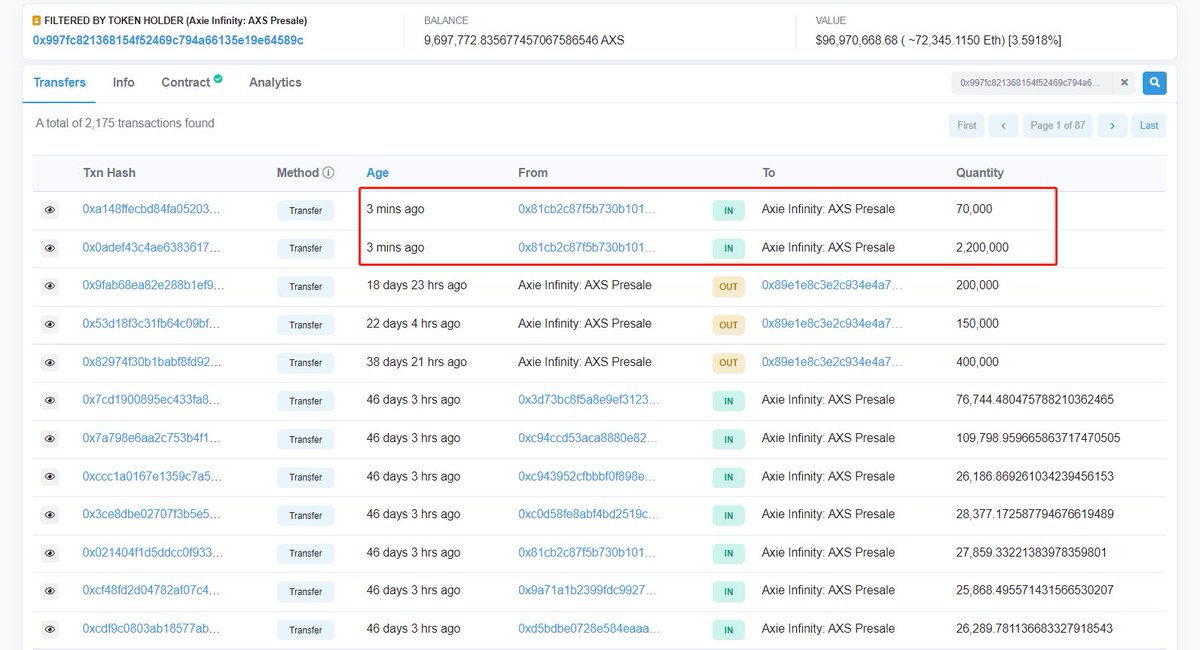Screen dimensions: 1200x650
Task: Open recipient 0x89e1e8c3e2c934e4a7 in 200,000 row
Action: point(832,285)
